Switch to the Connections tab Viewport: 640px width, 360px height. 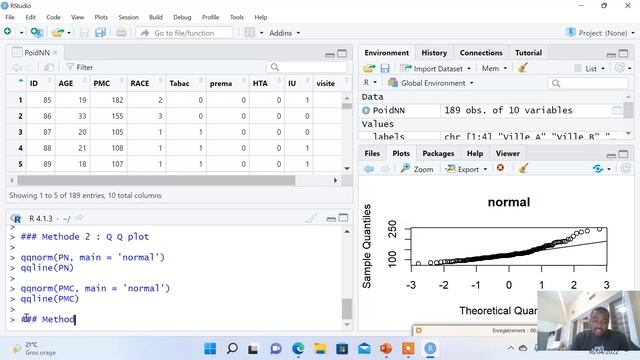[x=481, y=53]
